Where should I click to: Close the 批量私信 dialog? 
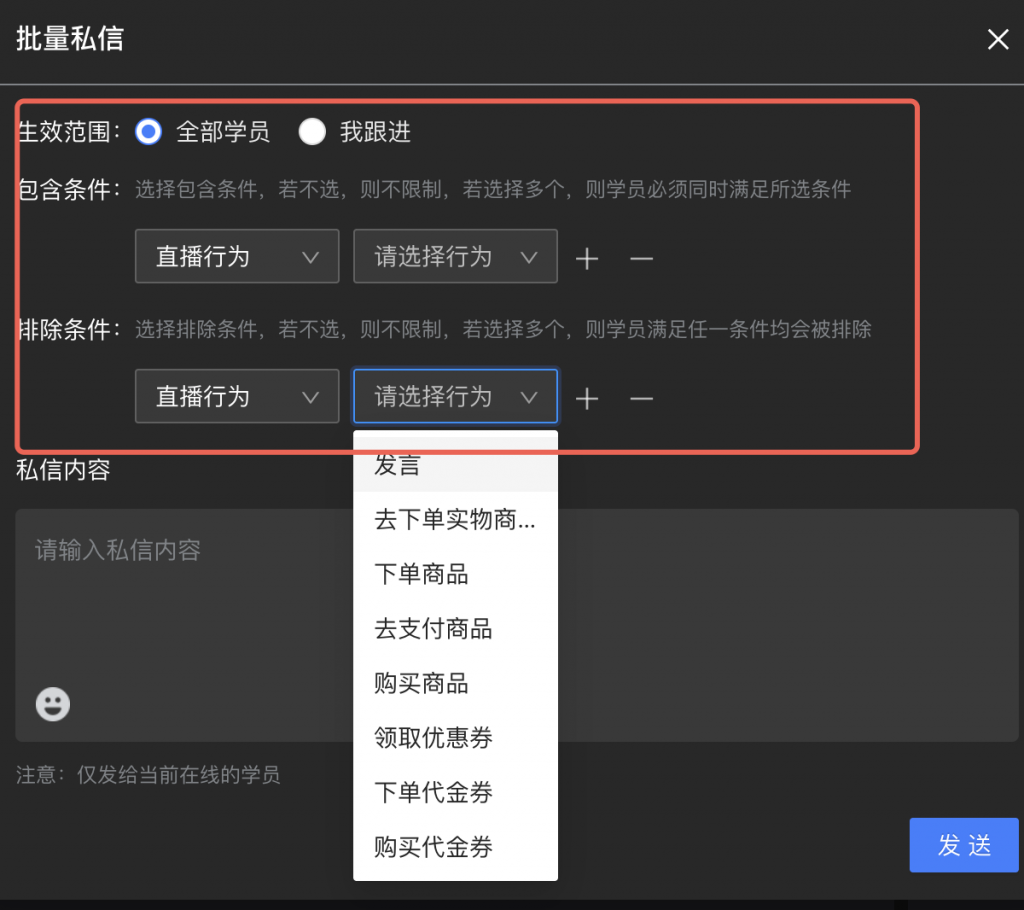[x=997, y=40]
